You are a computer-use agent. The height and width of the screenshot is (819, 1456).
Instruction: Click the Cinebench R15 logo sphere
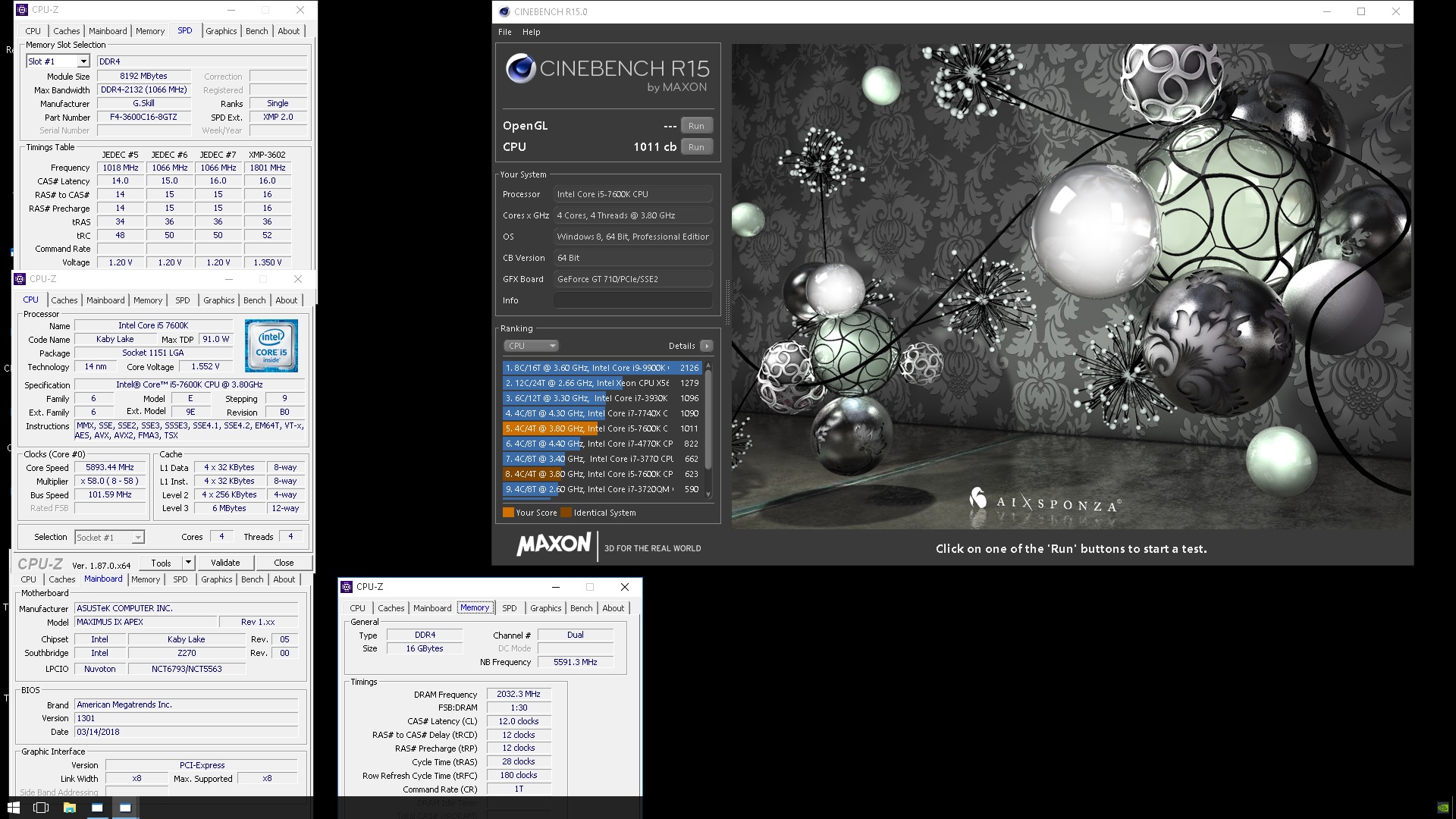point(521,69)
